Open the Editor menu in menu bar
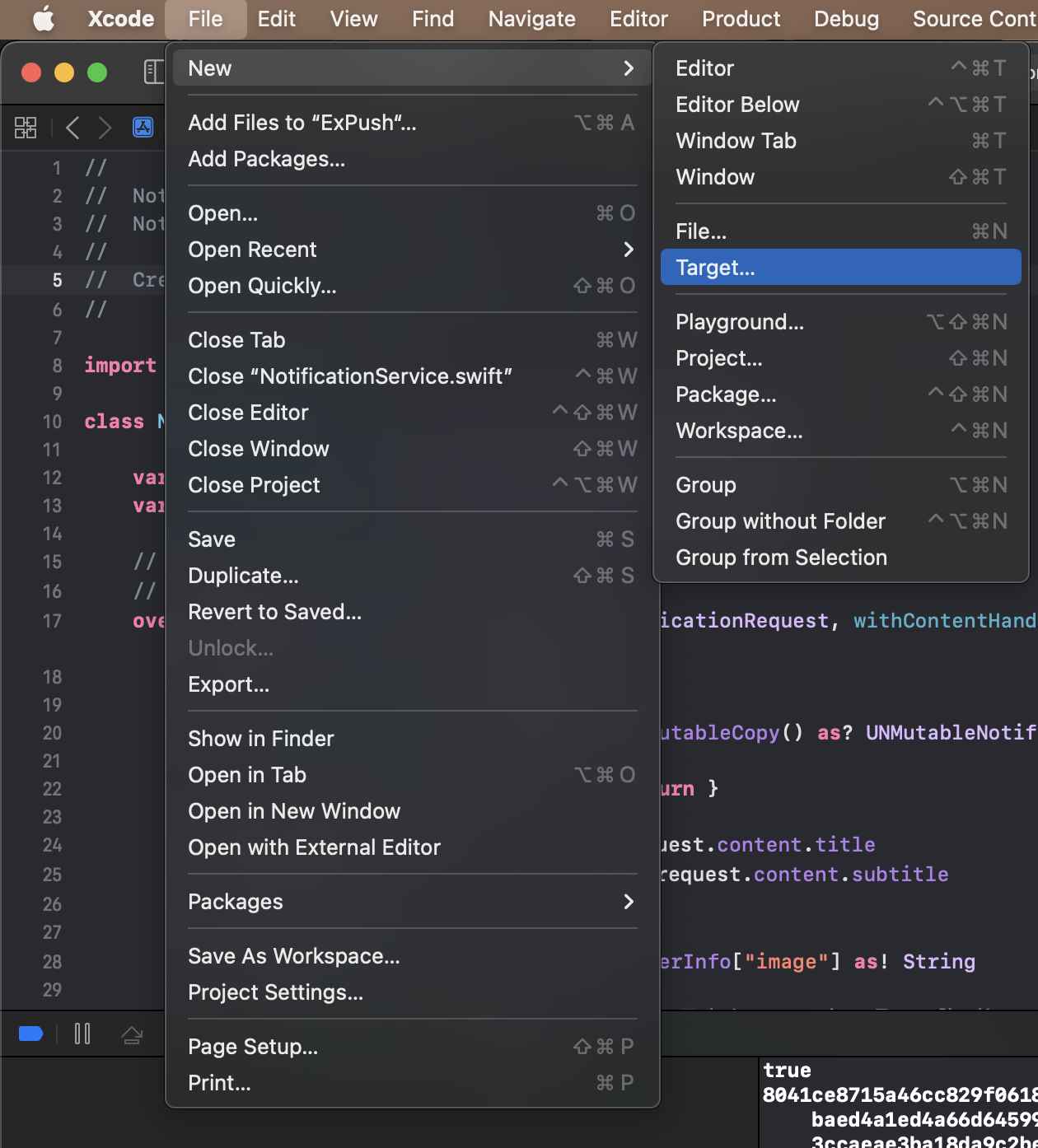This screenshot has width=1038, height=1148. (x=639, y=18)
